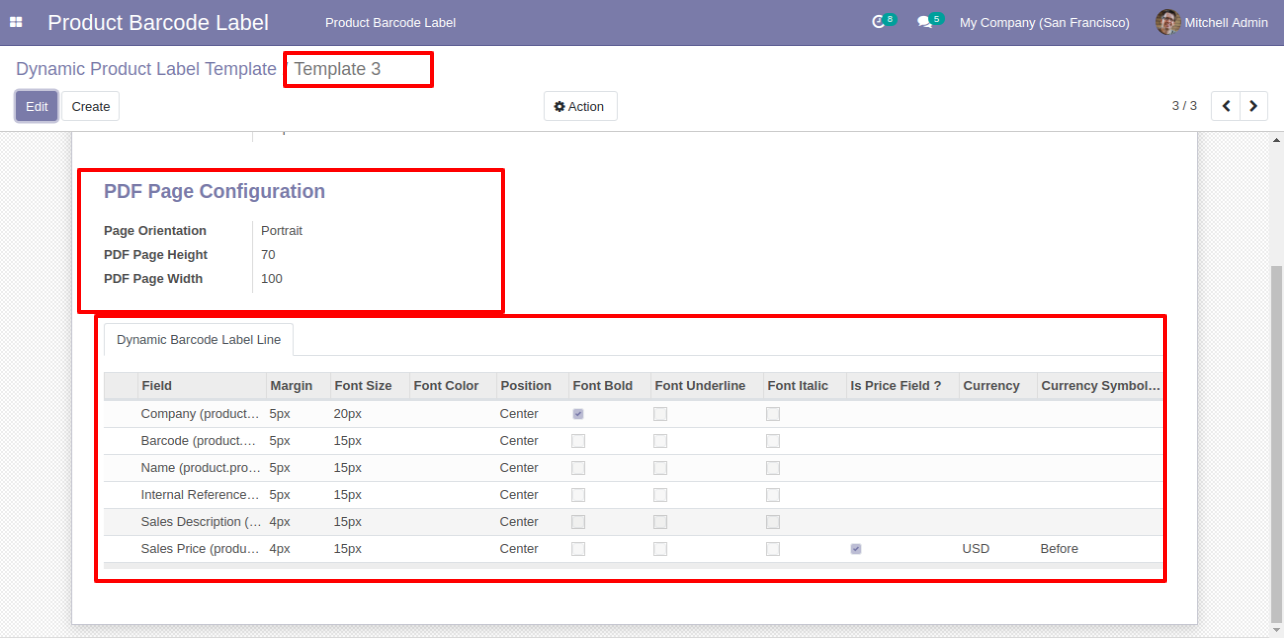Image resolution: width=1284 pixels, height=638 pixels.
Task: Sort by the Font Size column header
Action: (x=370, y=386)
